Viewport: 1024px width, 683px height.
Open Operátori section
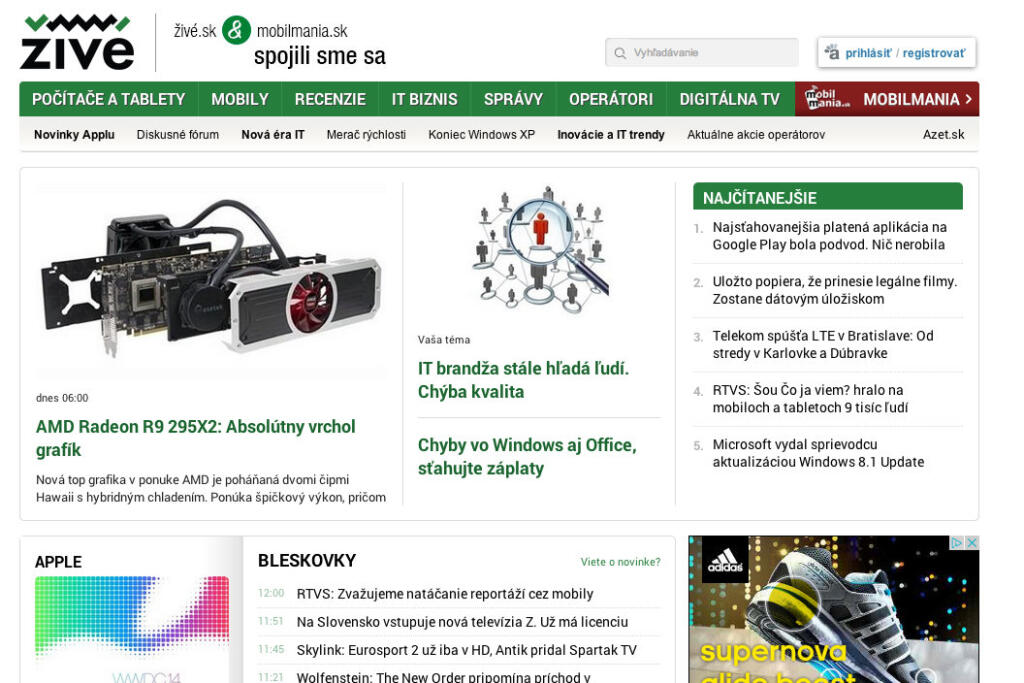pos(611,99)
